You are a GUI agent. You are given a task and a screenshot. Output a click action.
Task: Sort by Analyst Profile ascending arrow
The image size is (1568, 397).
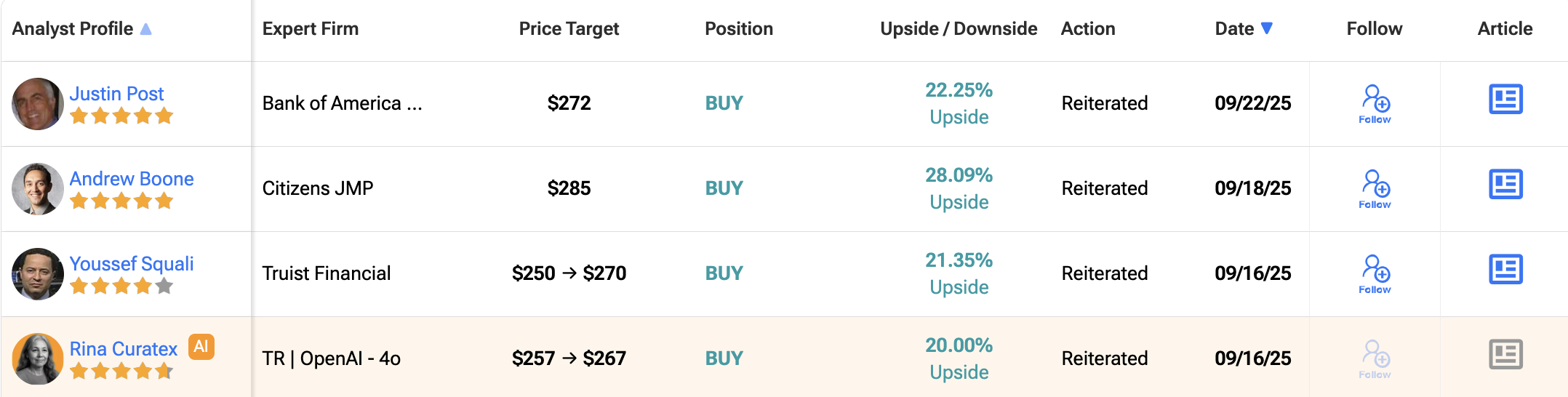pos(146,29)
